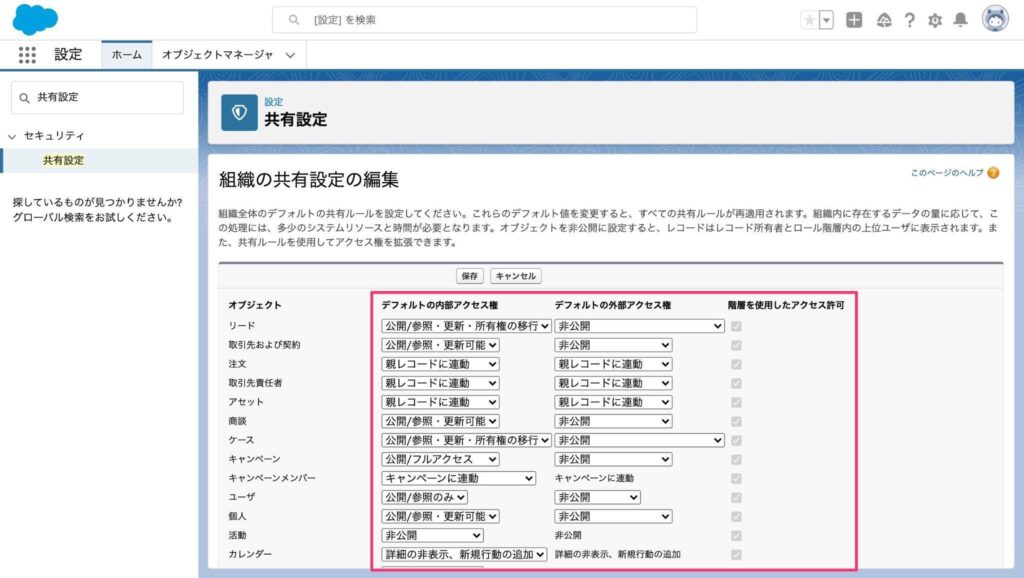Open アセット internal access dropdown
This screenshot has width=1024, height=578.
point(440,402)
